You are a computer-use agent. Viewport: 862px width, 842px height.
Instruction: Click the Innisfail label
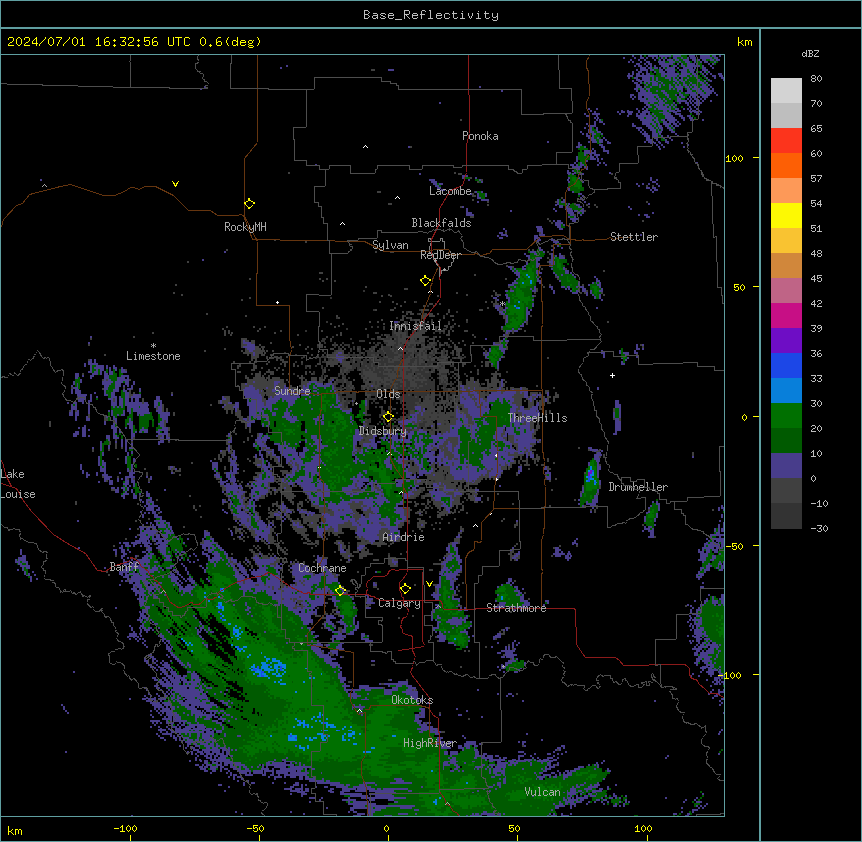click(415, 326)
